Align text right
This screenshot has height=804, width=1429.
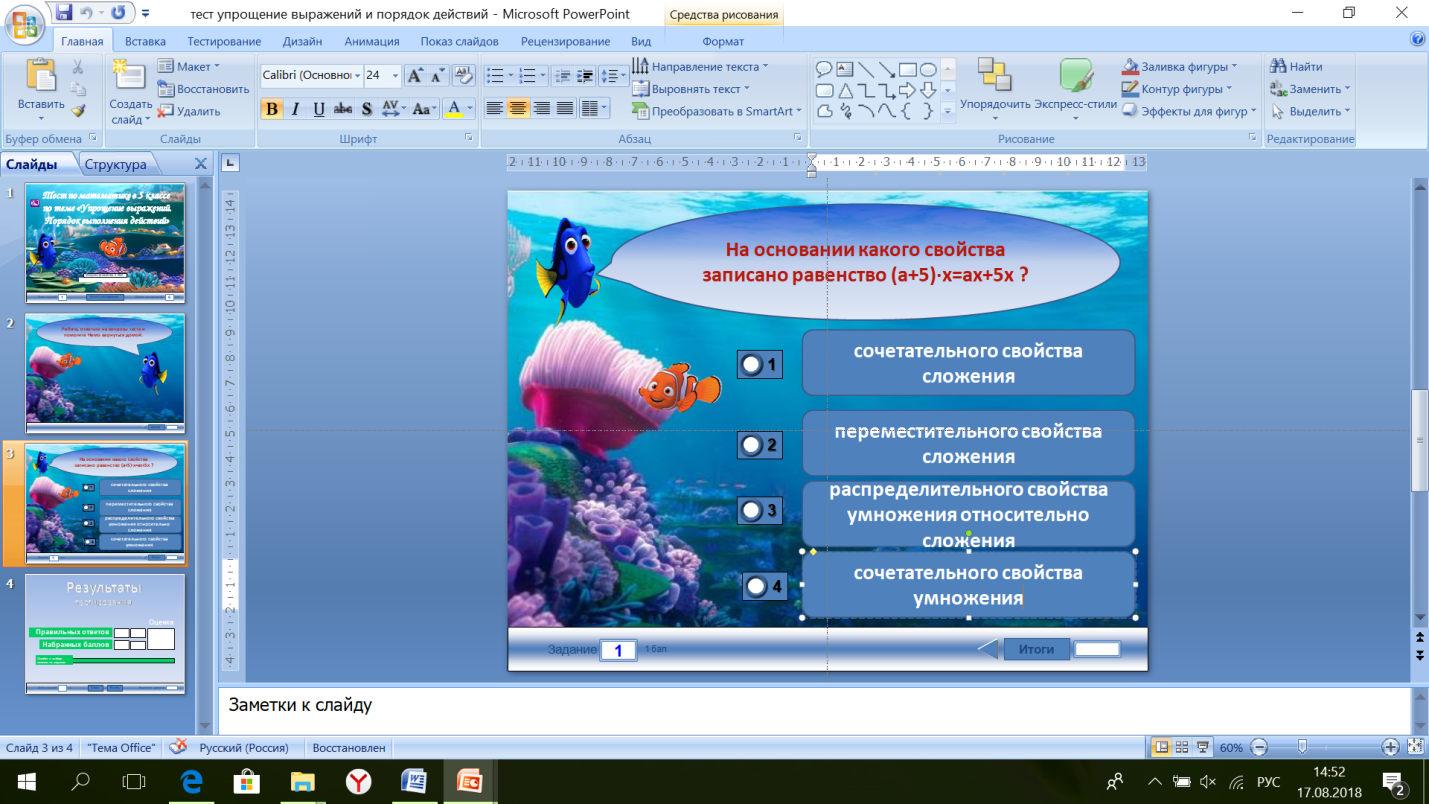click(x=542, y=108)
